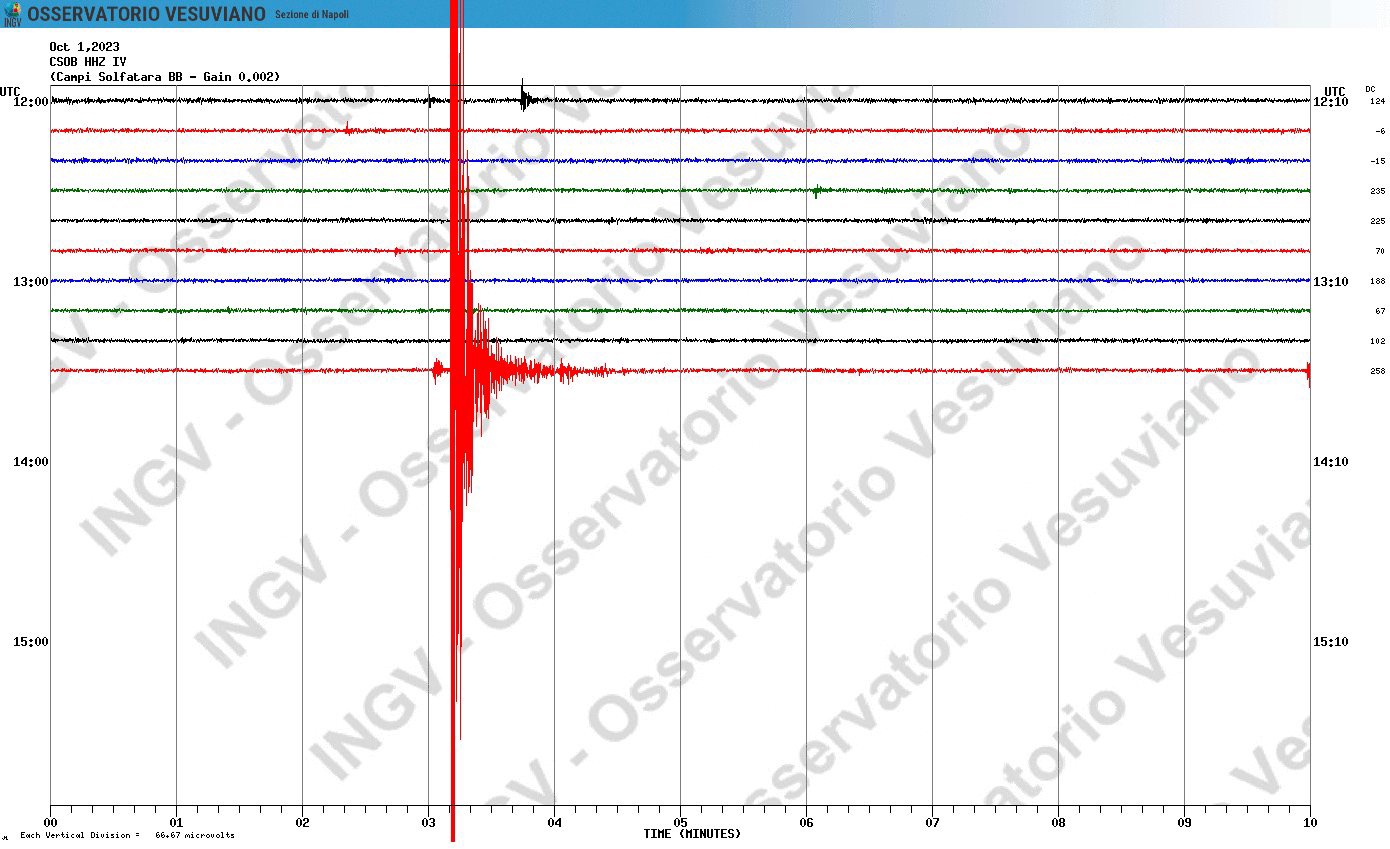Screen dimensions: 1390x849
Task: Click the 01 minute axis label
Action: point(177,823)
